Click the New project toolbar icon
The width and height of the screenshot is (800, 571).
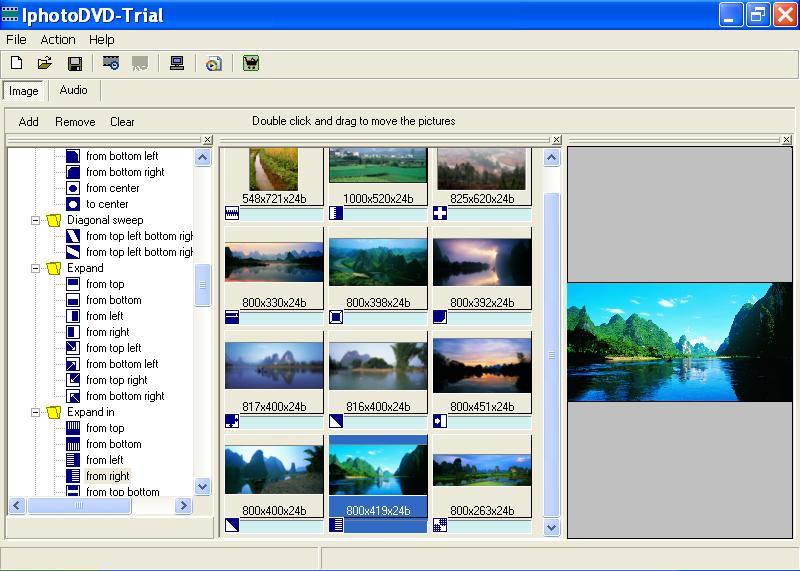16,63
